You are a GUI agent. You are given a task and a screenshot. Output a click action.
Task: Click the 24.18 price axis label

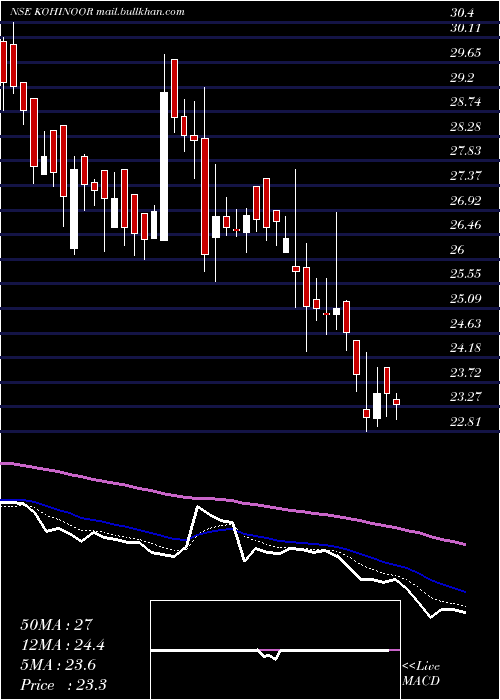tap(466, 347)
